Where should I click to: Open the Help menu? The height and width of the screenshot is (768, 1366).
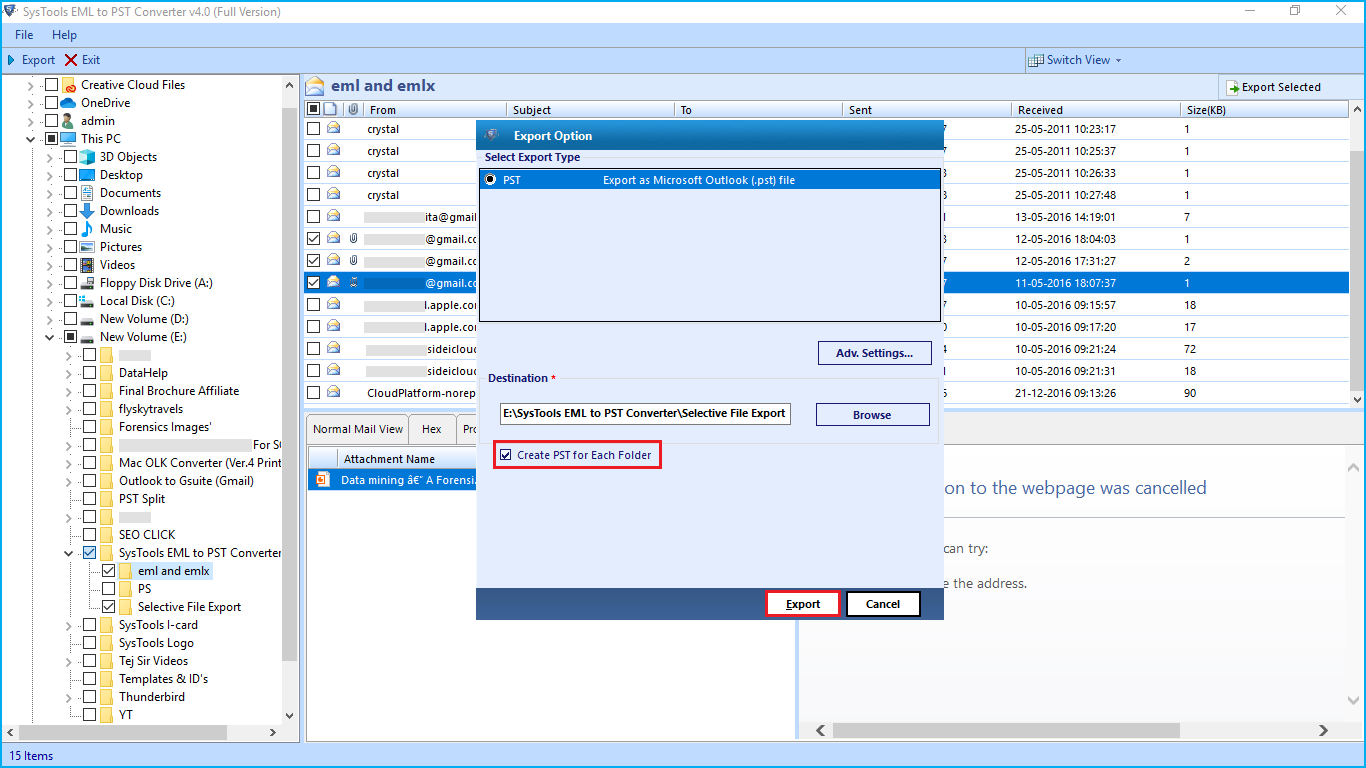[64, 35]
